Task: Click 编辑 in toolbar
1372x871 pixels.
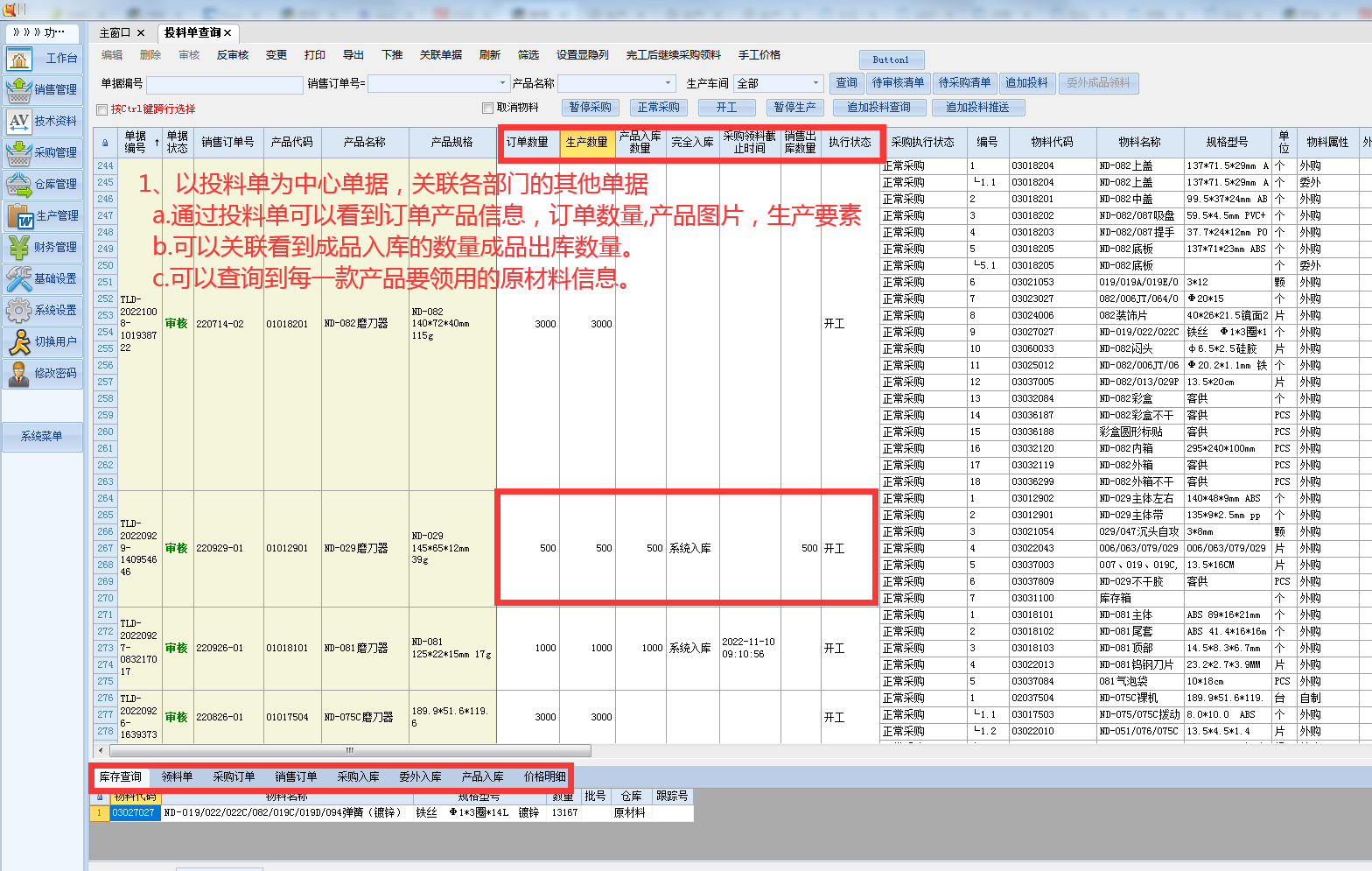Action: pyautogui.click(x=112, y=55)
